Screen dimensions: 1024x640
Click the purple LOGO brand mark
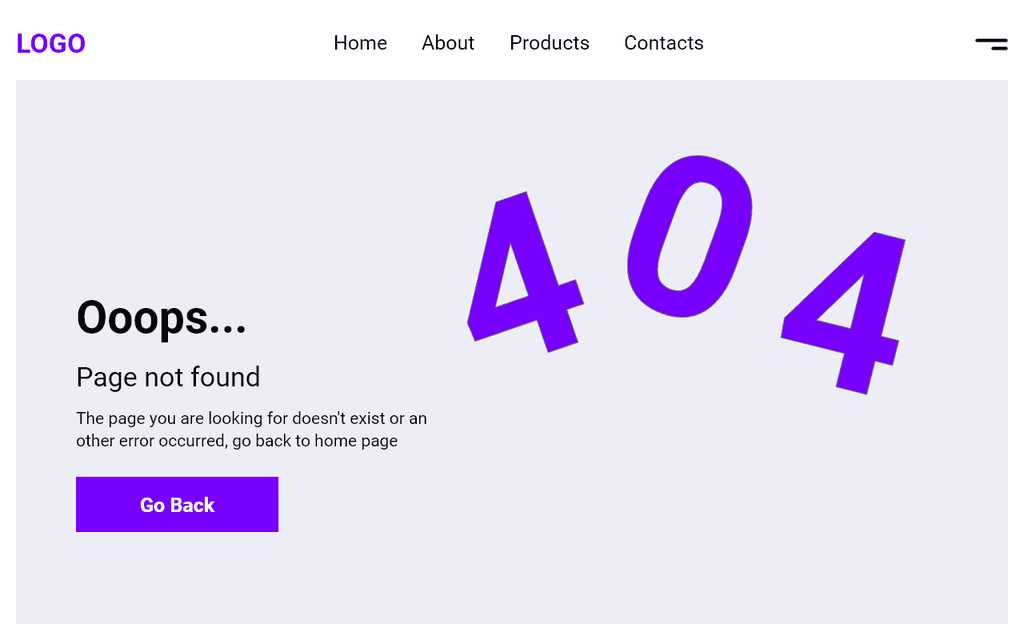point(51,44)
